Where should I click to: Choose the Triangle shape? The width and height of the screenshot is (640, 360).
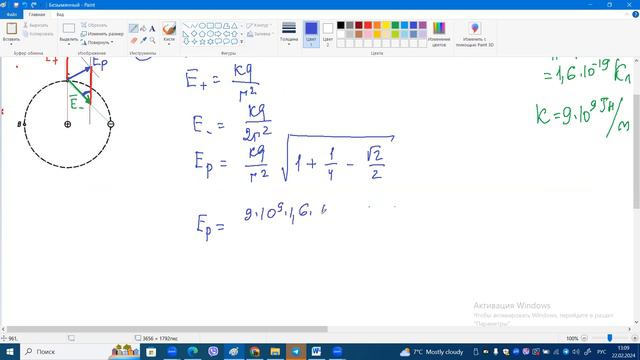coord(234,26)
